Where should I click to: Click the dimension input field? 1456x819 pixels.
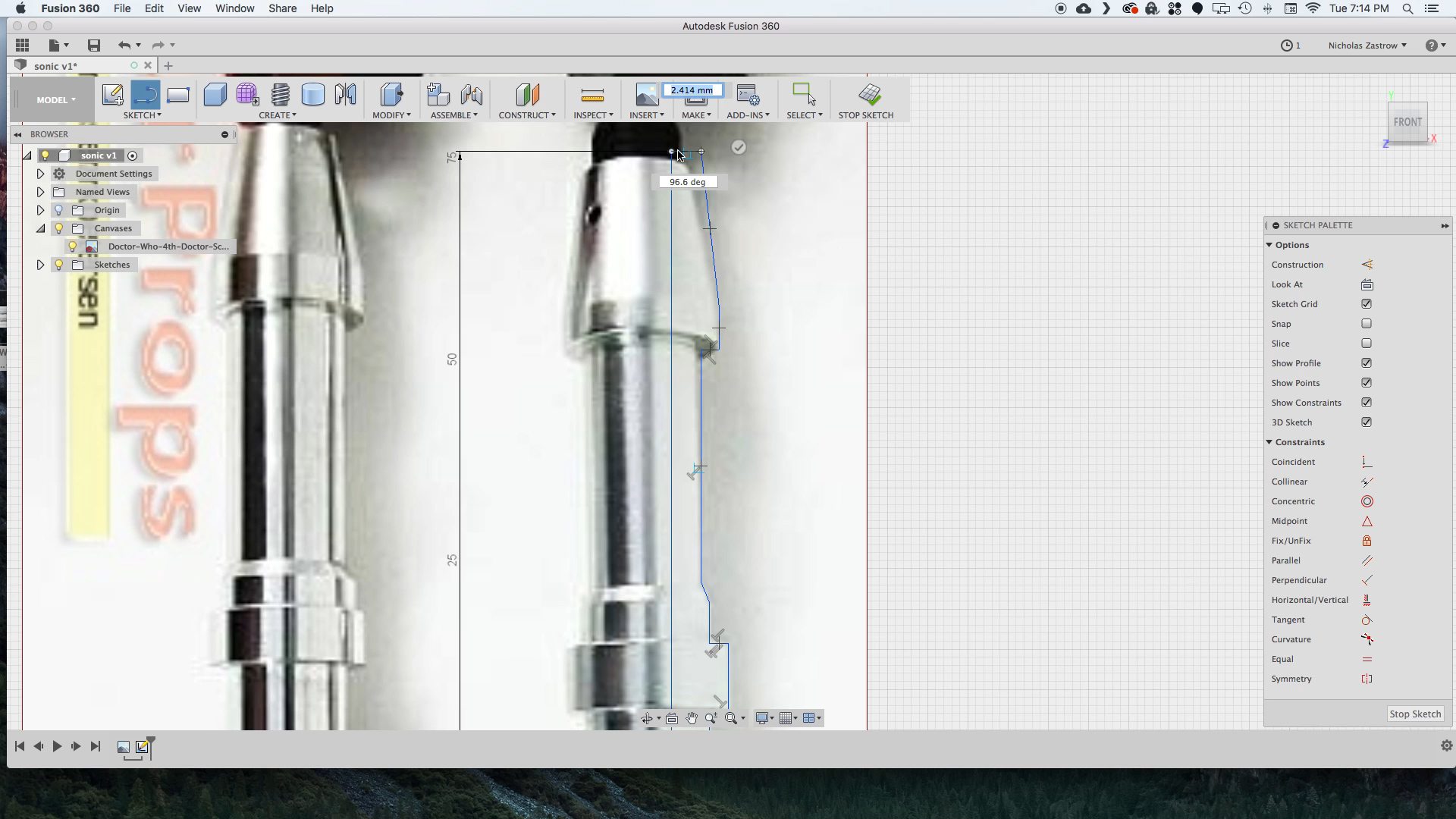click(x=693, y=90)
